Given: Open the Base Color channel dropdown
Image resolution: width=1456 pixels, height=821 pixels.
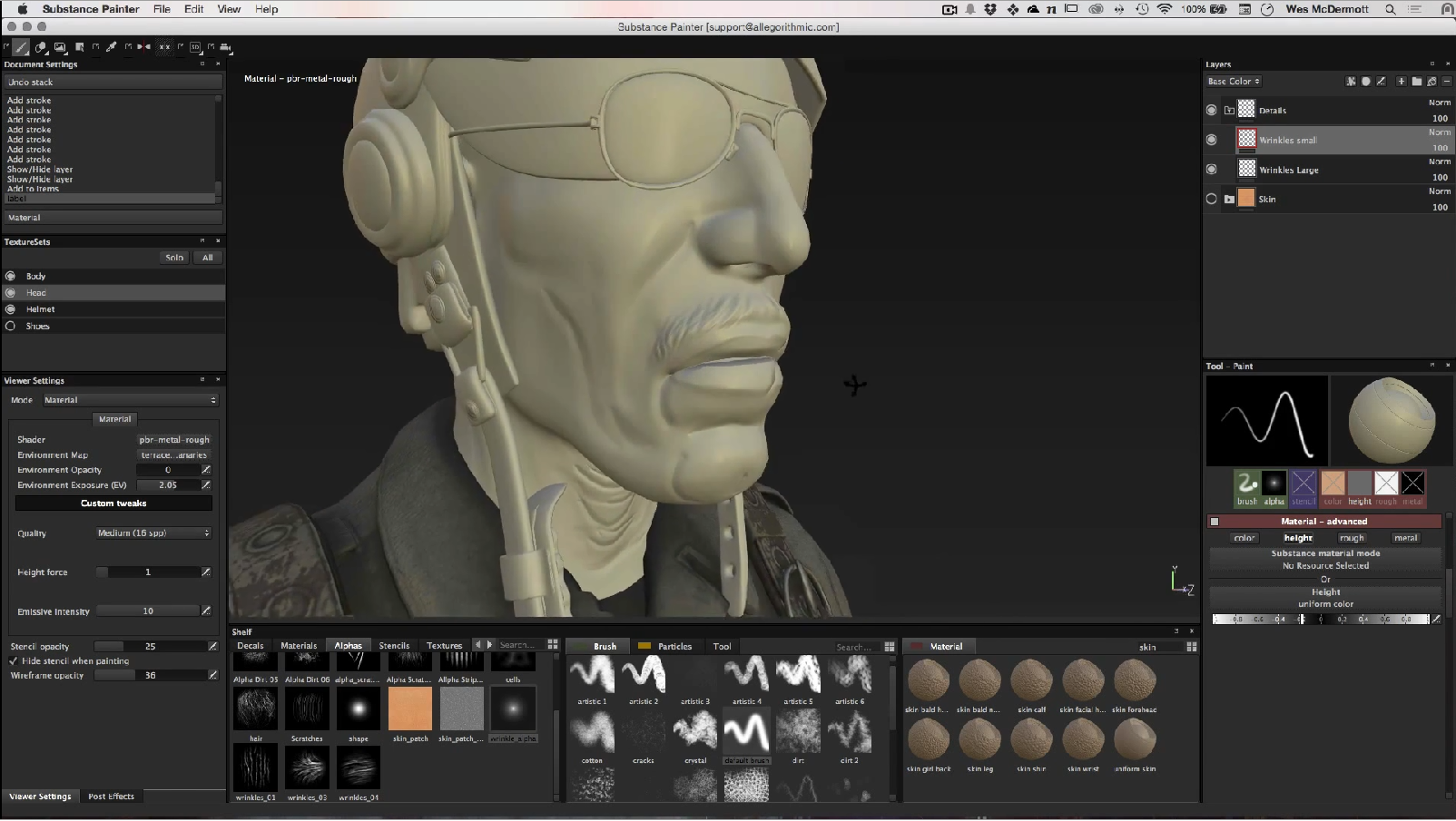Looking at the screenshot, I should point(1234,82).
